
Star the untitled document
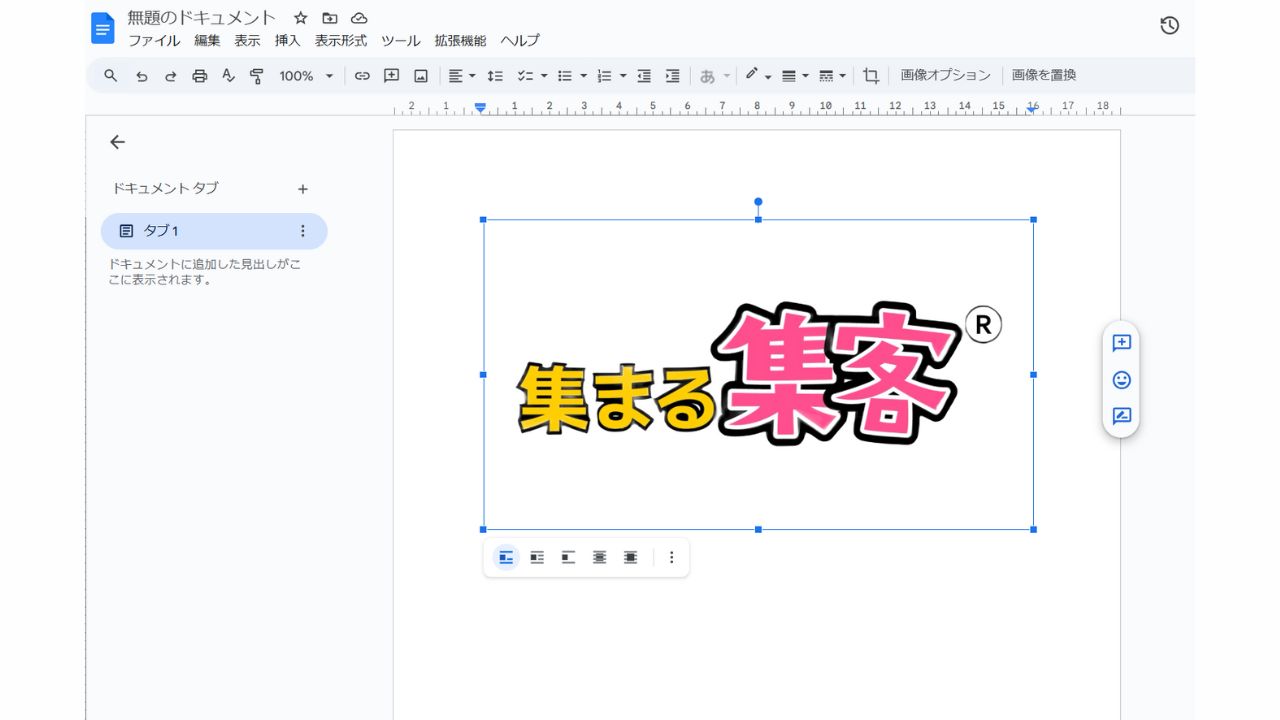(300, 18)
